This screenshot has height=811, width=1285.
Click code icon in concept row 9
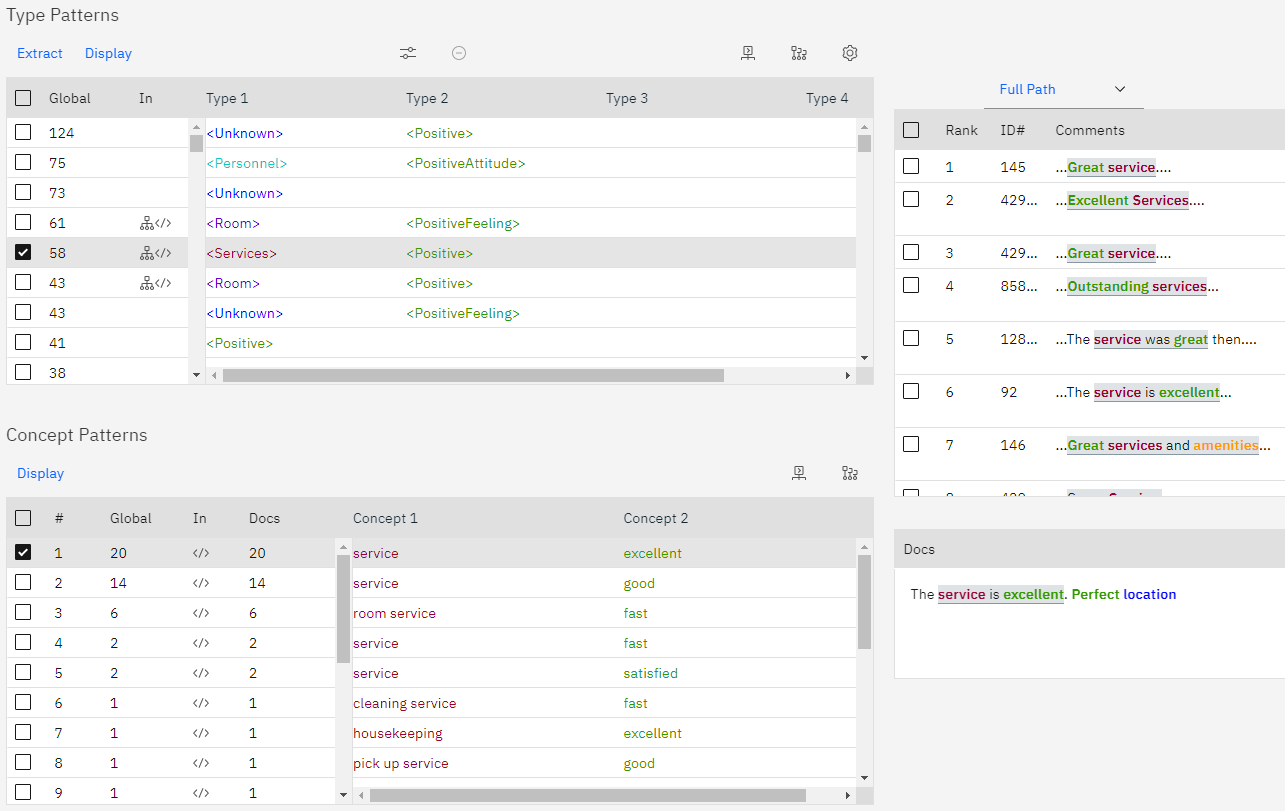click(x=201, y=793)
